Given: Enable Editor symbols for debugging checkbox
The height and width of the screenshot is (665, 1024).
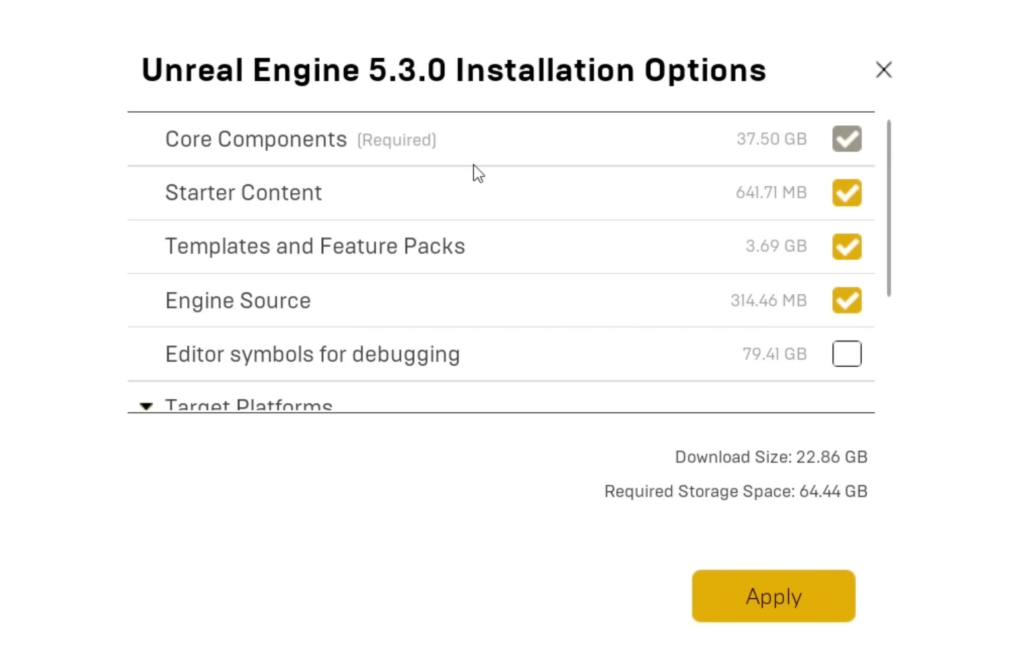Looking at the screenshot, I should (846, 354).
